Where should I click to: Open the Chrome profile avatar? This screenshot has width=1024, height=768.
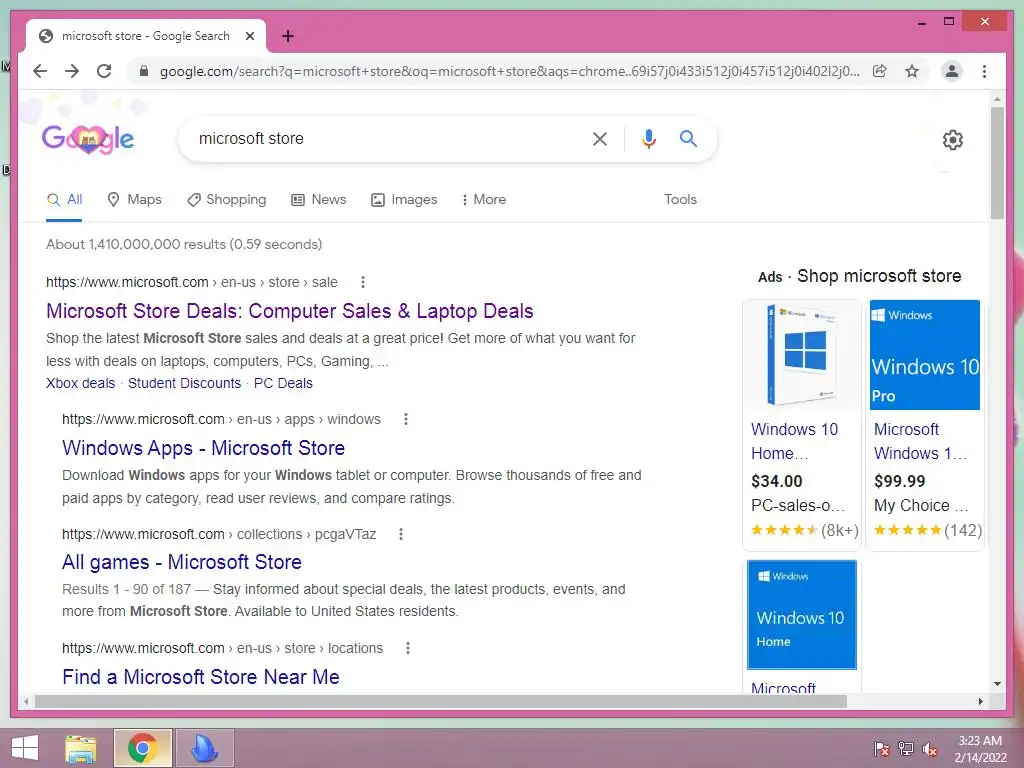pos(952,71)
